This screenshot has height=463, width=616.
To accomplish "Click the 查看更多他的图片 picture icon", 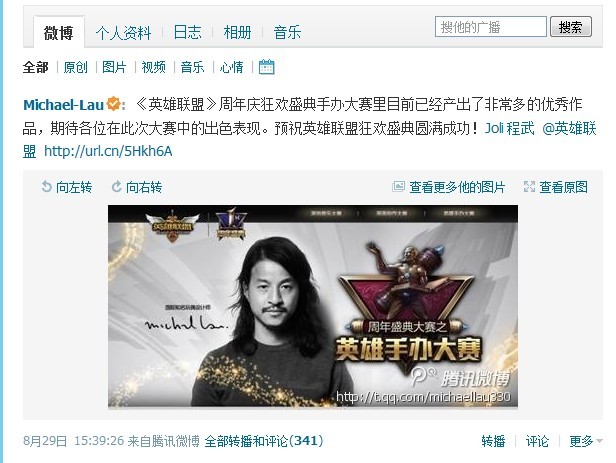I will point(398,186).
